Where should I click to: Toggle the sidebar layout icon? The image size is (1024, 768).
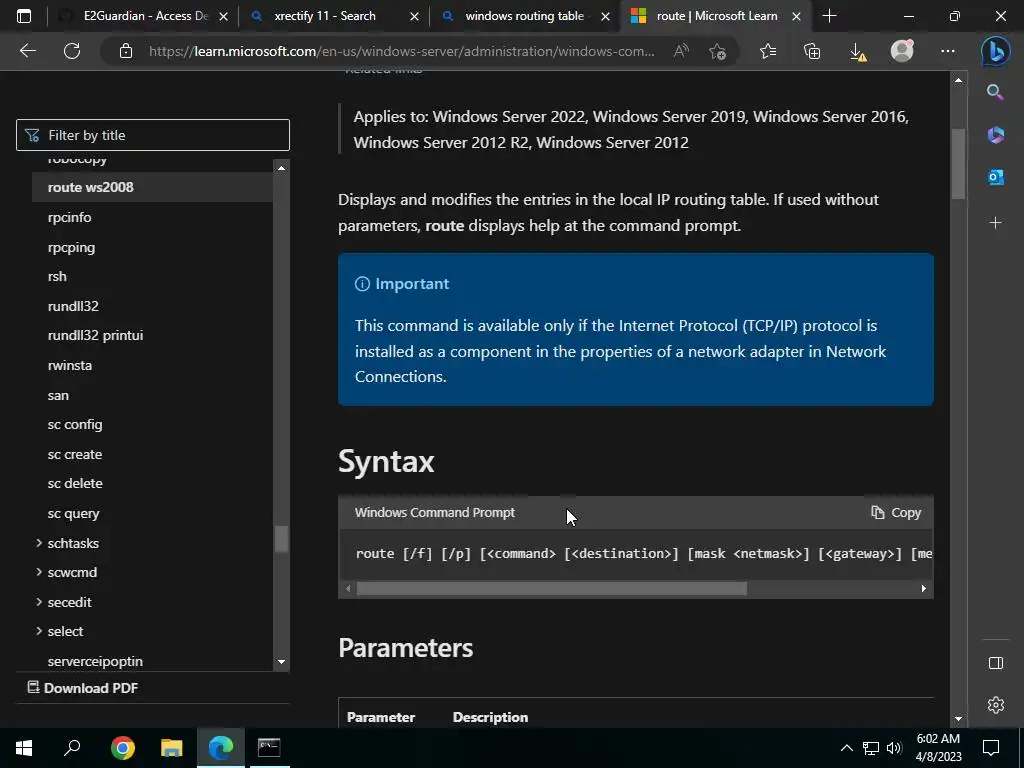click(995, 663)
